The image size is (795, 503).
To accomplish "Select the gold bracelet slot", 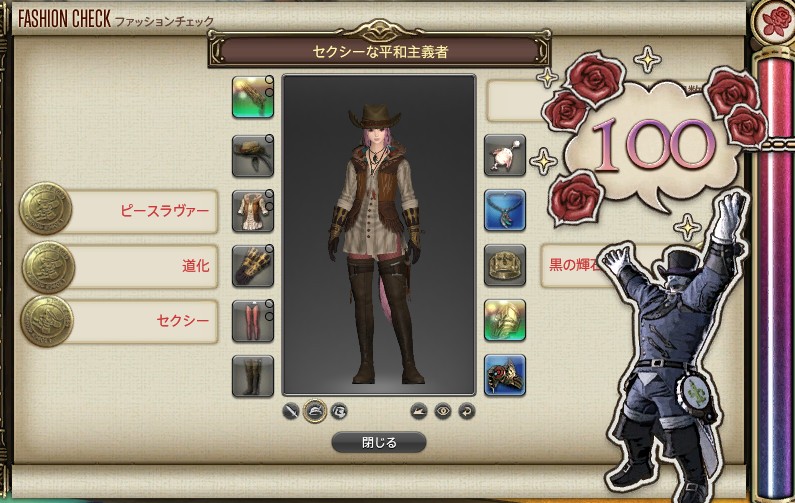I will (x=504, y=266).
